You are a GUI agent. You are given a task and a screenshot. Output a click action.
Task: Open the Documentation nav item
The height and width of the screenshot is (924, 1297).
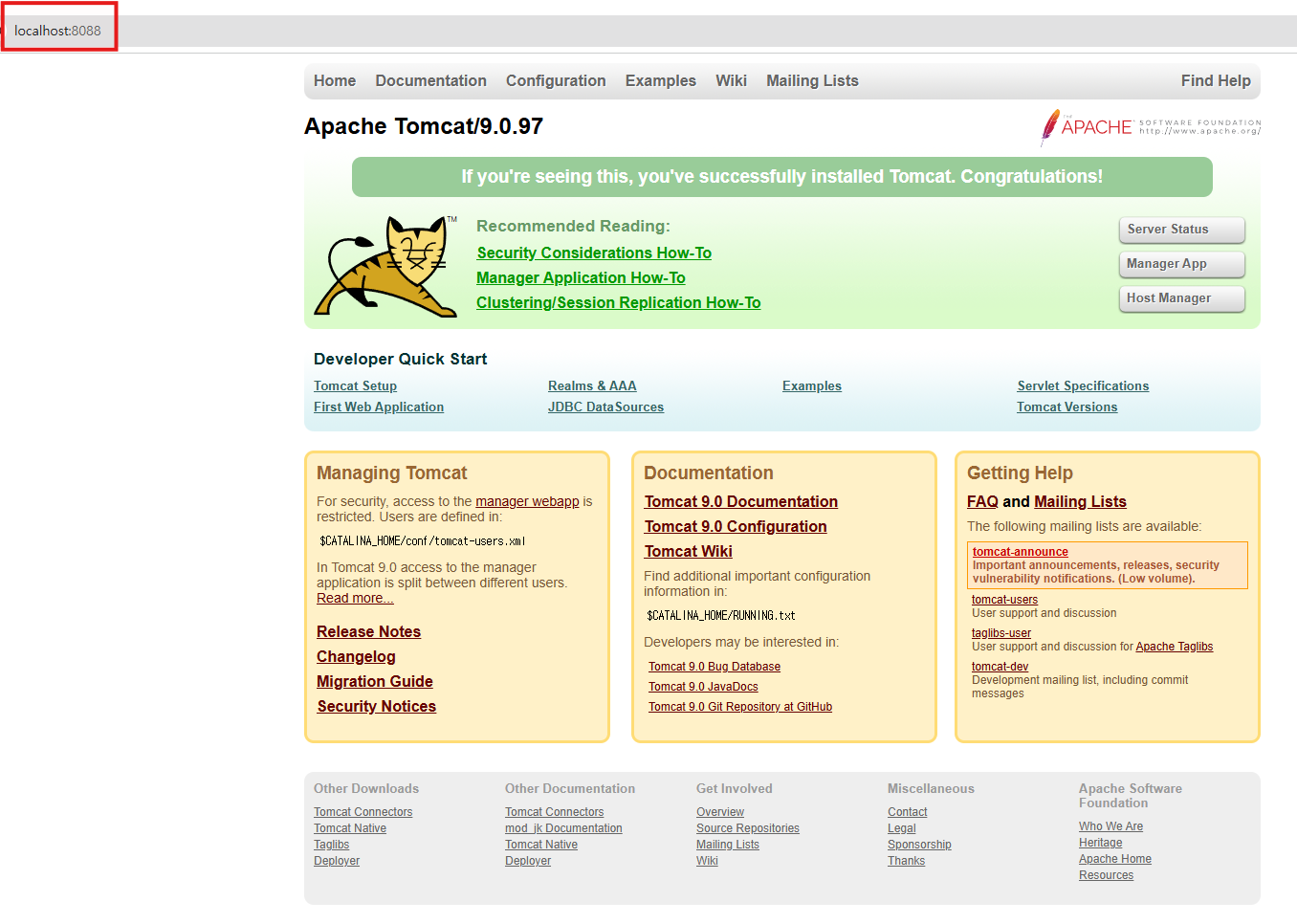click(x=430, y=81)
